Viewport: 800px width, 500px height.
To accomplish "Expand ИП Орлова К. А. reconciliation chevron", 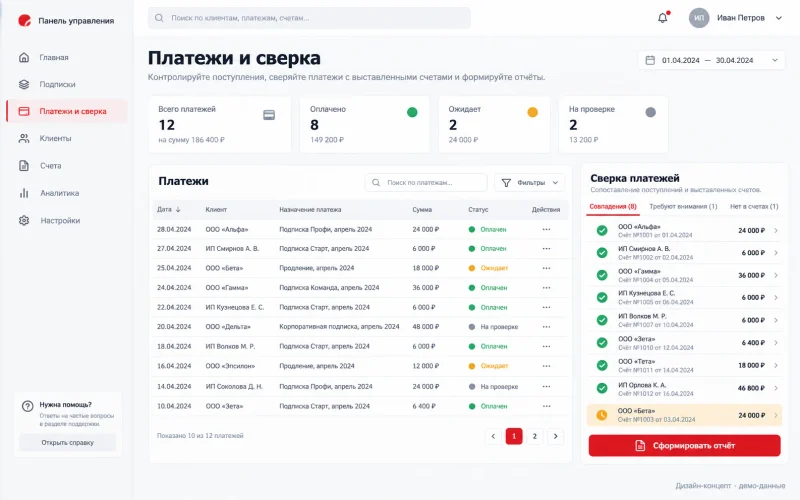I will 776,388.
